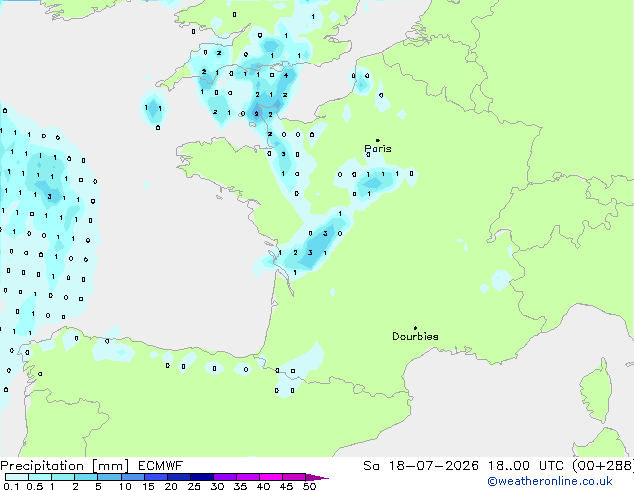Click the legend label '45'
Image resolution: width=634 pixels, height=490 pixels.
(286, 486)
